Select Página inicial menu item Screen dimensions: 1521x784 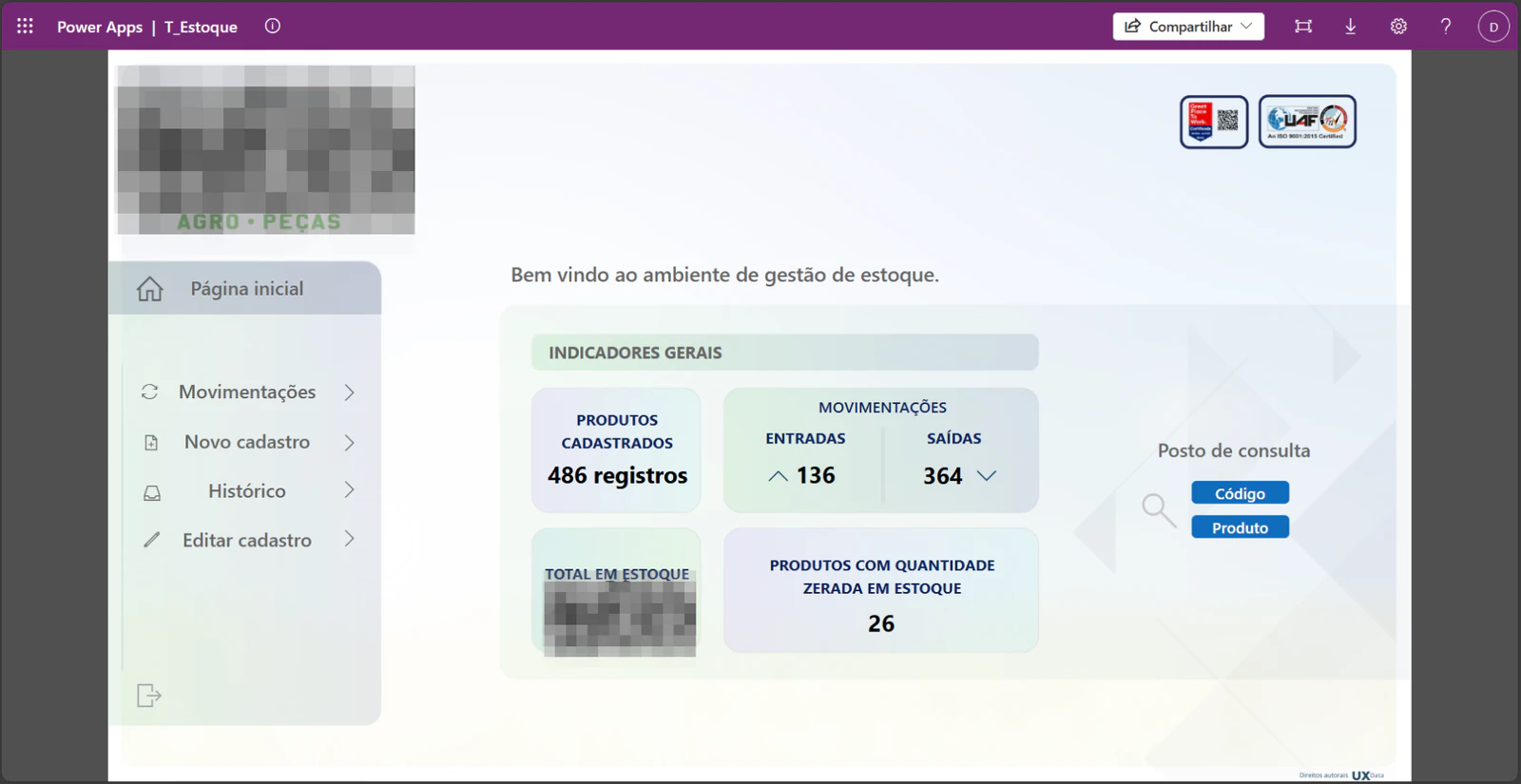point(245,288)
